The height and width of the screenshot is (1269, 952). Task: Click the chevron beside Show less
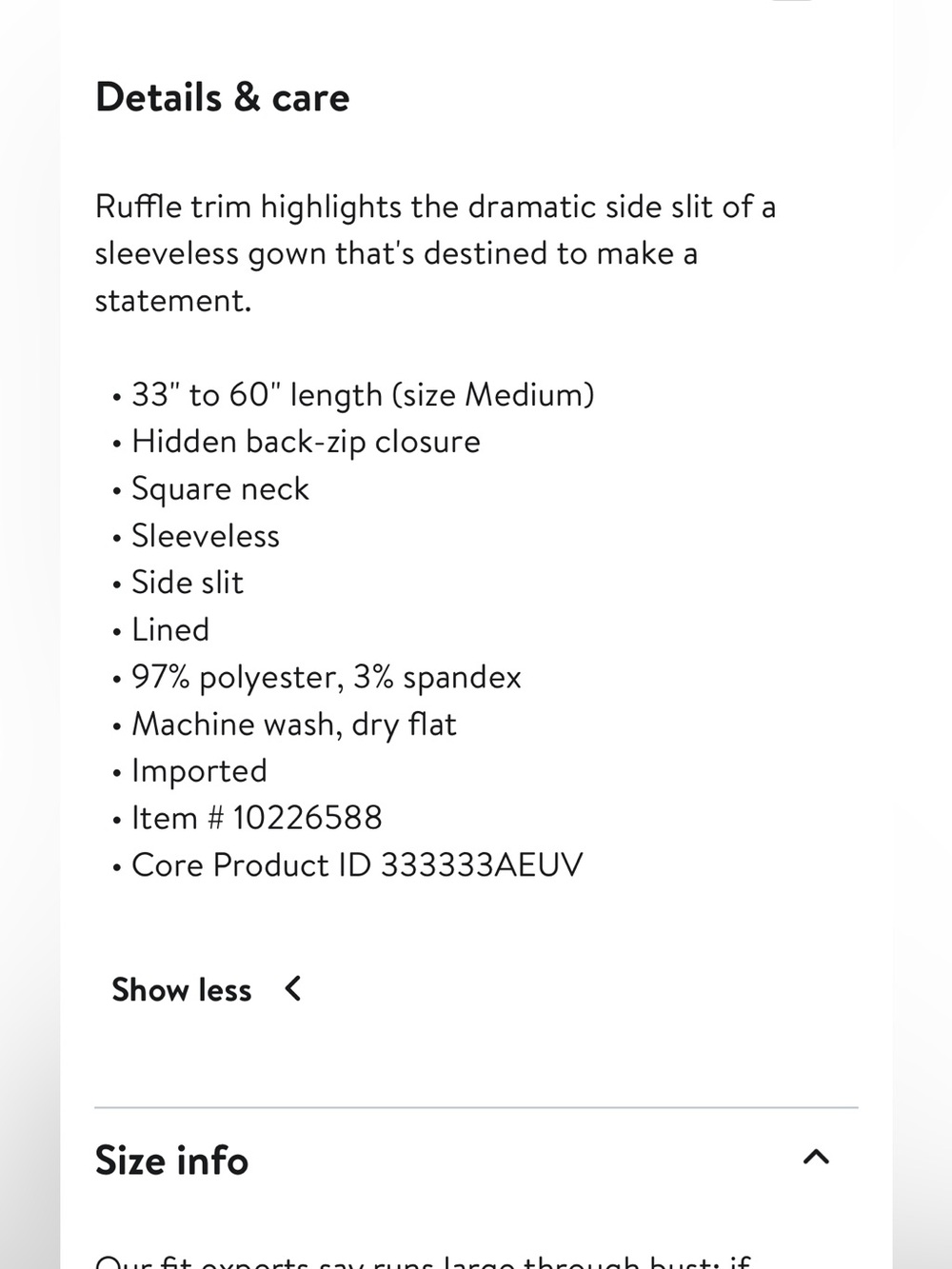(293, 989)
